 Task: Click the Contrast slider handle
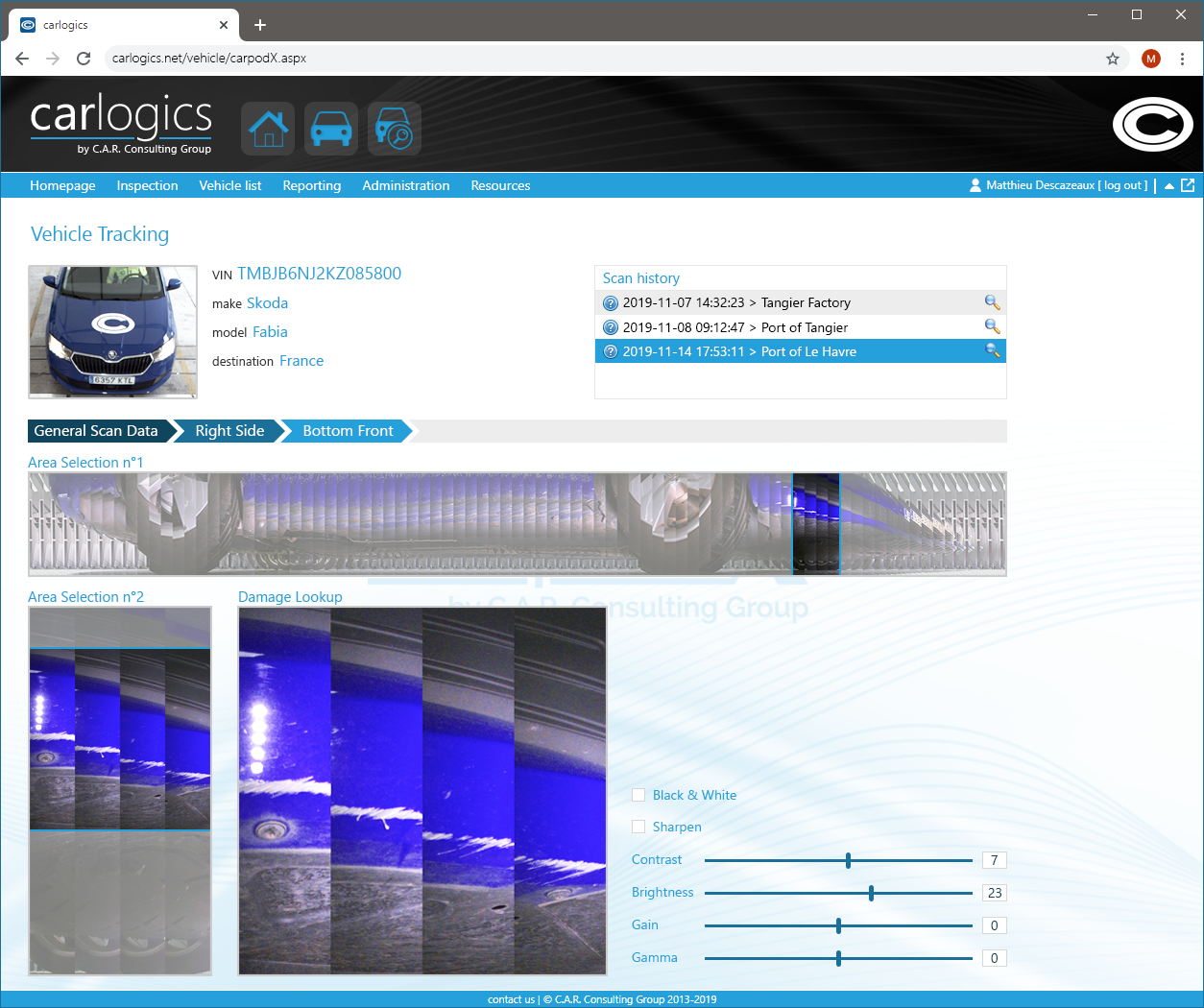(848, 860)
